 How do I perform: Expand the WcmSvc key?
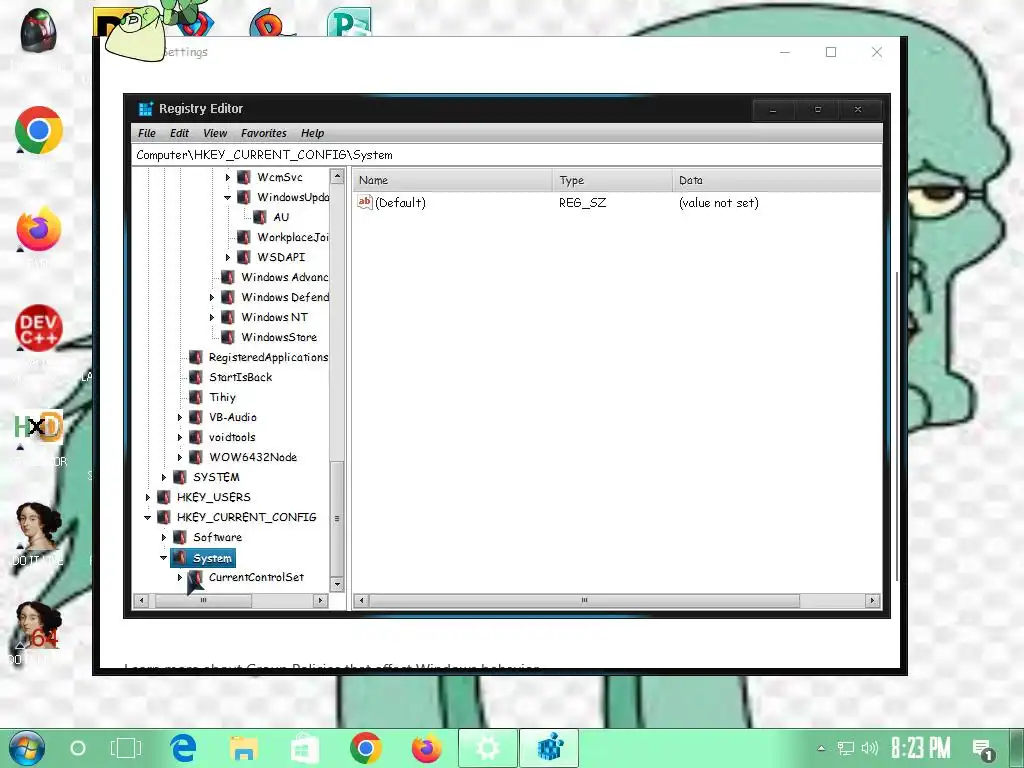point(227,177)
